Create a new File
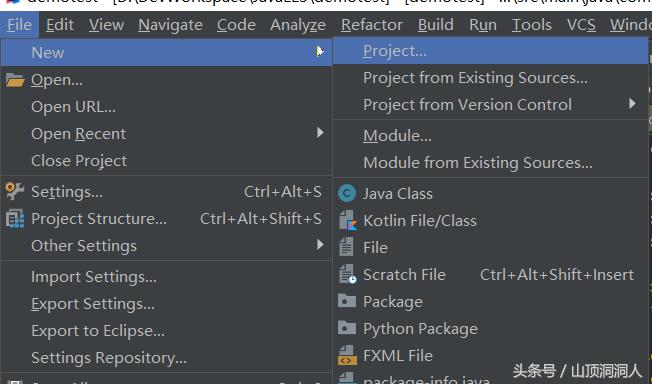Image resolution: width=652 pixels, height=384 pixels. (x=491, y=248)
